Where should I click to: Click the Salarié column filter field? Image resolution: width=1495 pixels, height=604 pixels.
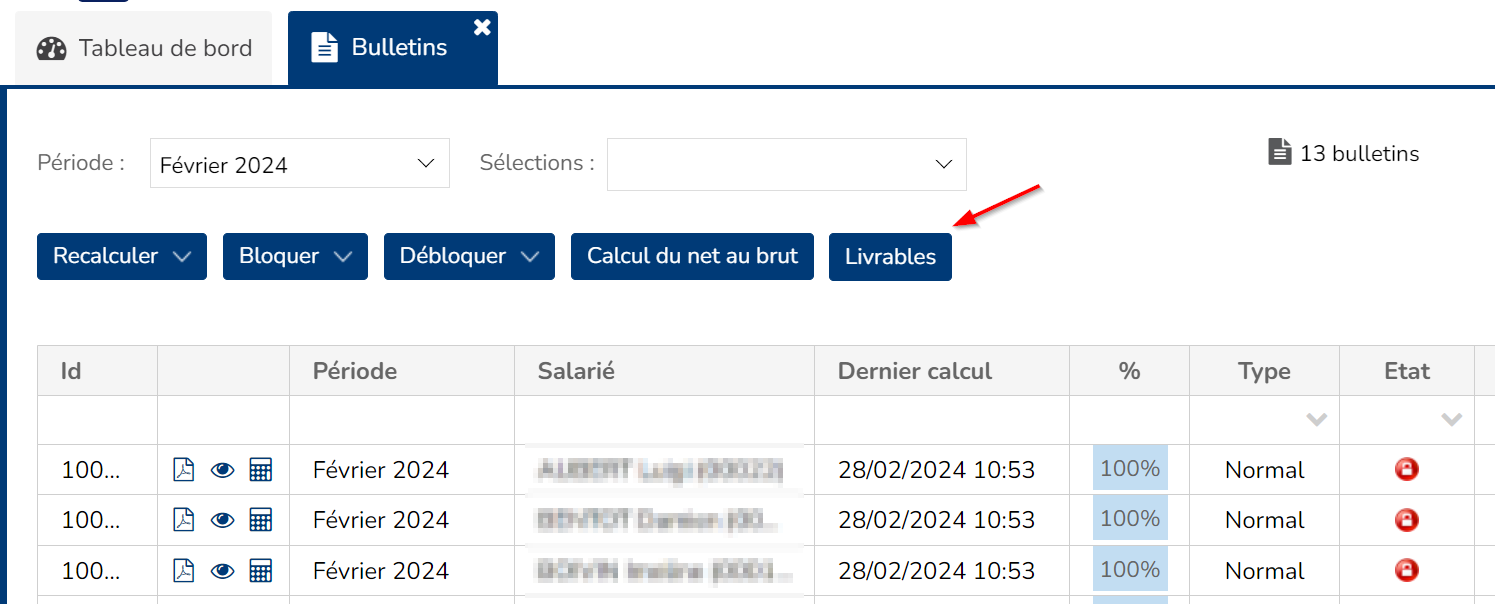664,420
